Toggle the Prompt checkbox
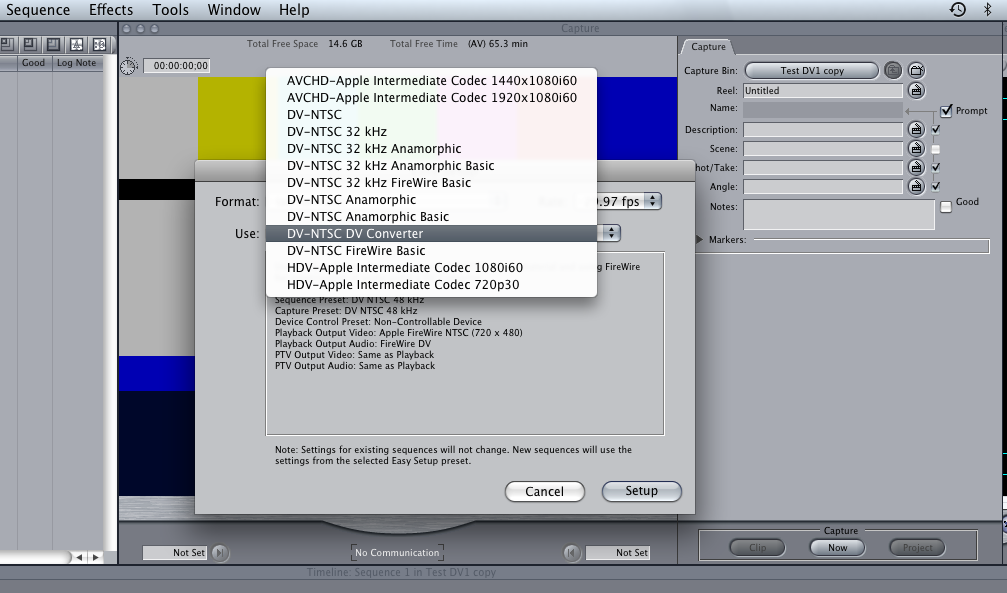Viewport: 1007px width, 593px height. click(x=946, y=111)
